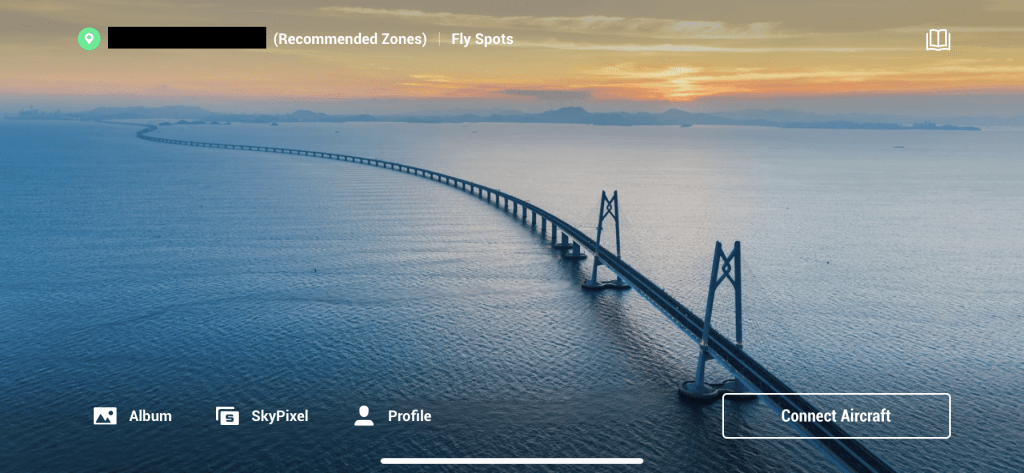
Task: Tap the Album picture icon
Action: point(105,416)
